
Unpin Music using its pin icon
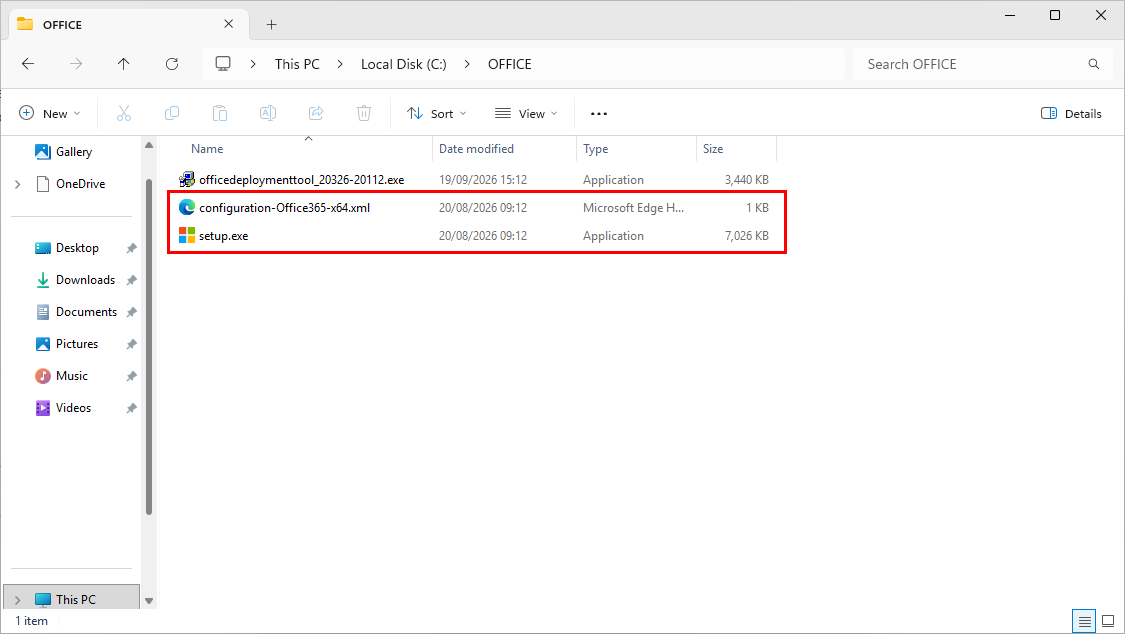[x=131, y=376]
